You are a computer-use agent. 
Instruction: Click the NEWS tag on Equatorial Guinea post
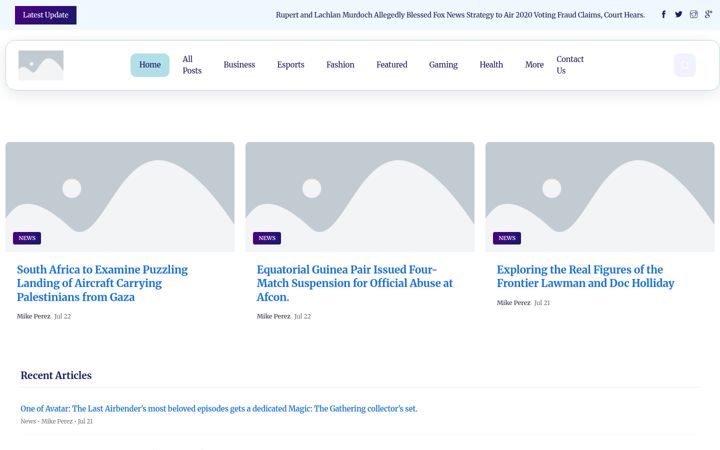click(x=267, y=238)
